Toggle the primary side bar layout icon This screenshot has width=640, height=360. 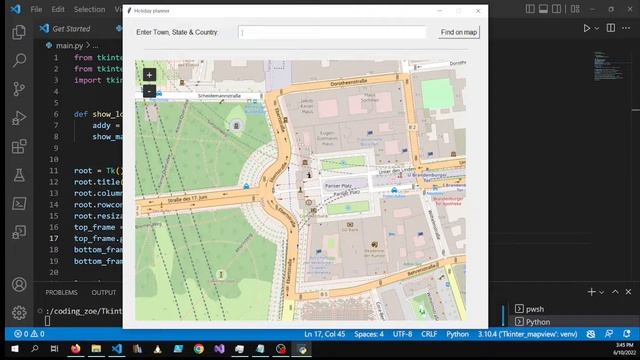(x=530, y=9)
